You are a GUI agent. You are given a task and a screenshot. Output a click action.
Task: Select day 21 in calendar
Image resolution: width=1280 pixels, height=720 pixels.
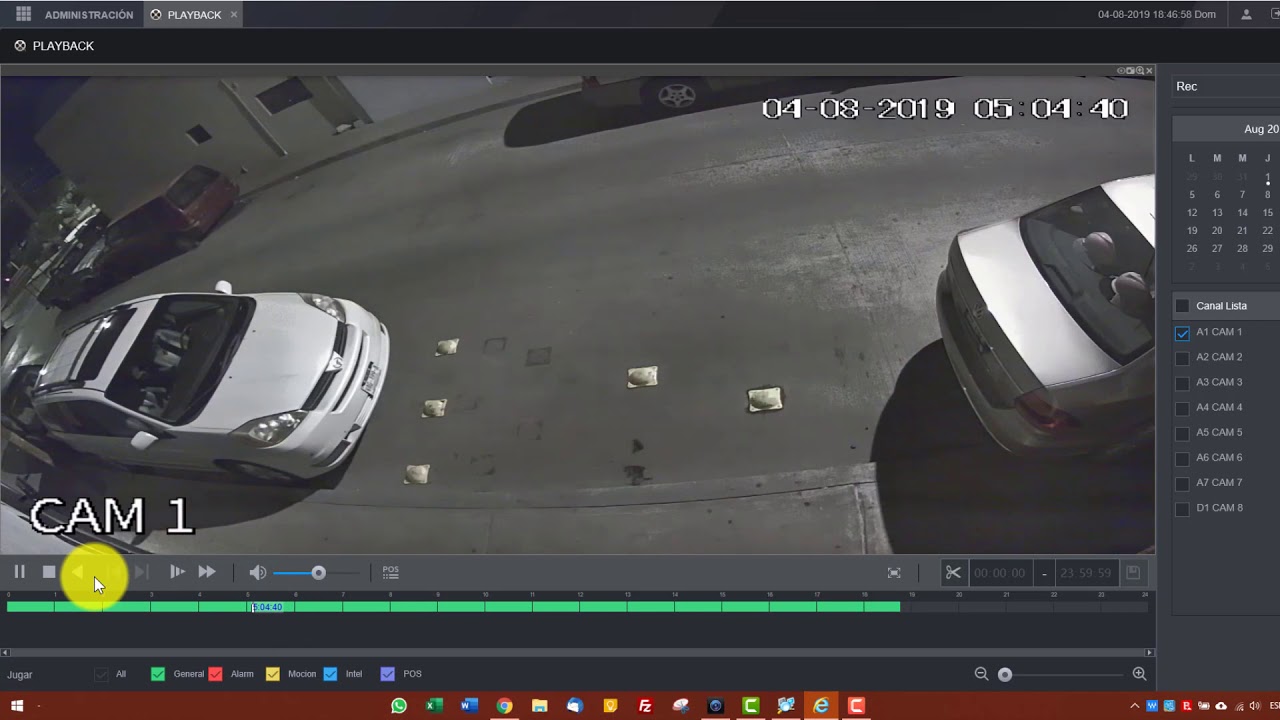(x=1242, y=231)
